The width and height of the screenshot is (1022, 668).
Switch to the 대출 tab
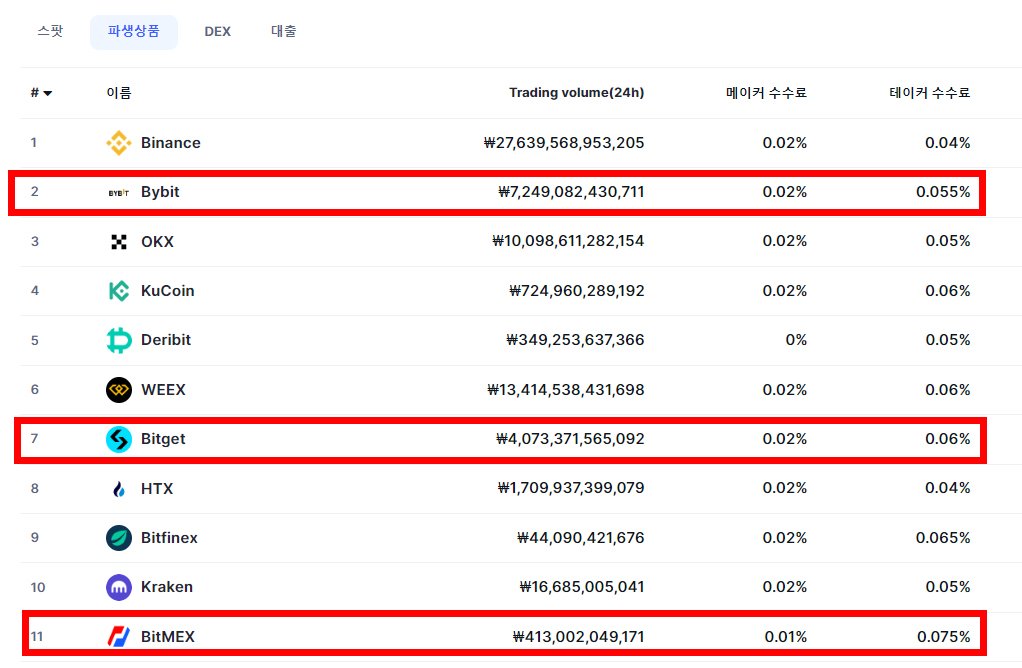284,31
